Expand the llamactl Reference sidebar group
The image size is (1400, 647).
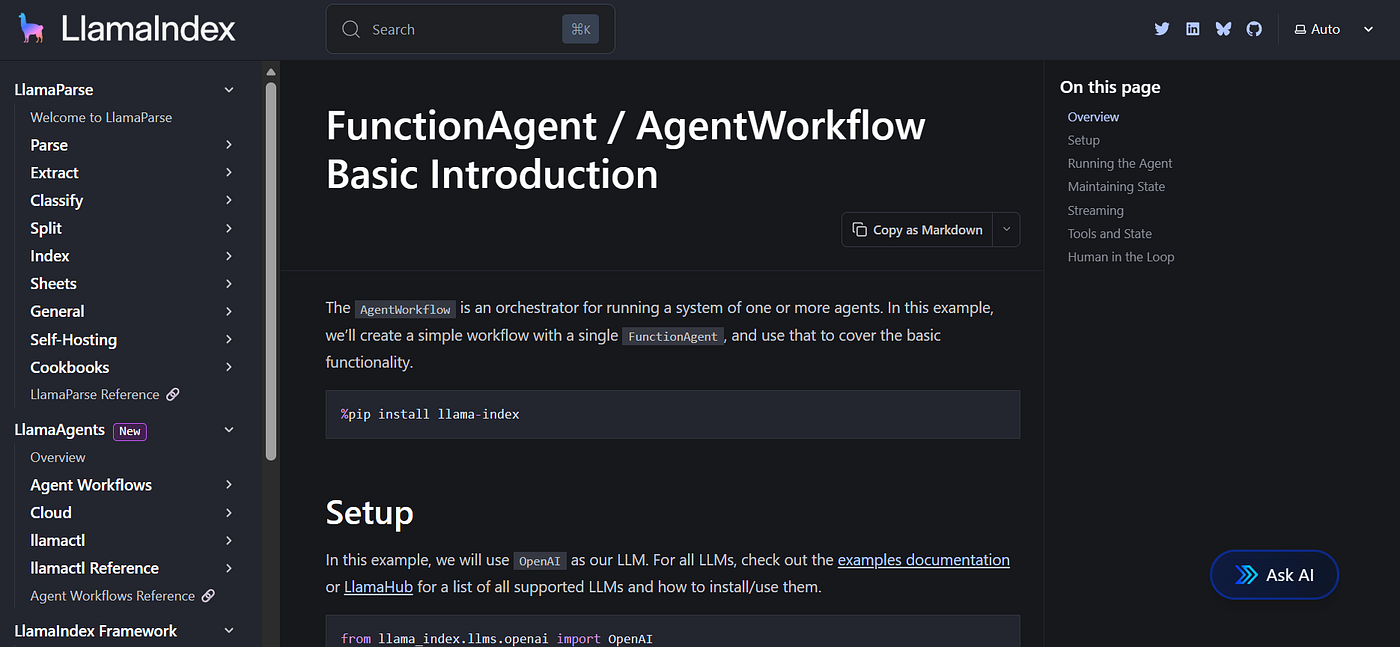[229, 568]
